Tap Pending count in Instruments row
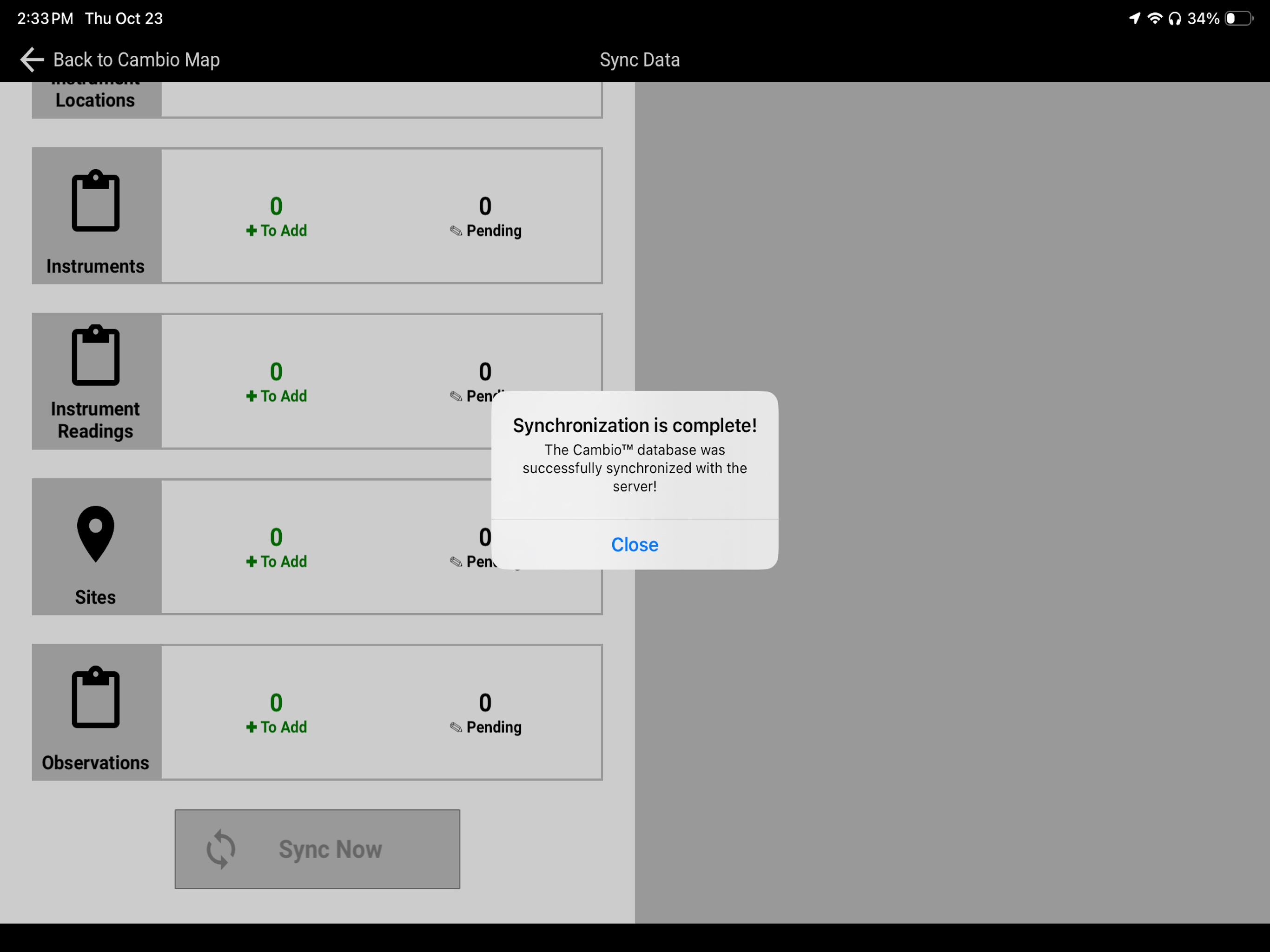 [x=485, y=206]
